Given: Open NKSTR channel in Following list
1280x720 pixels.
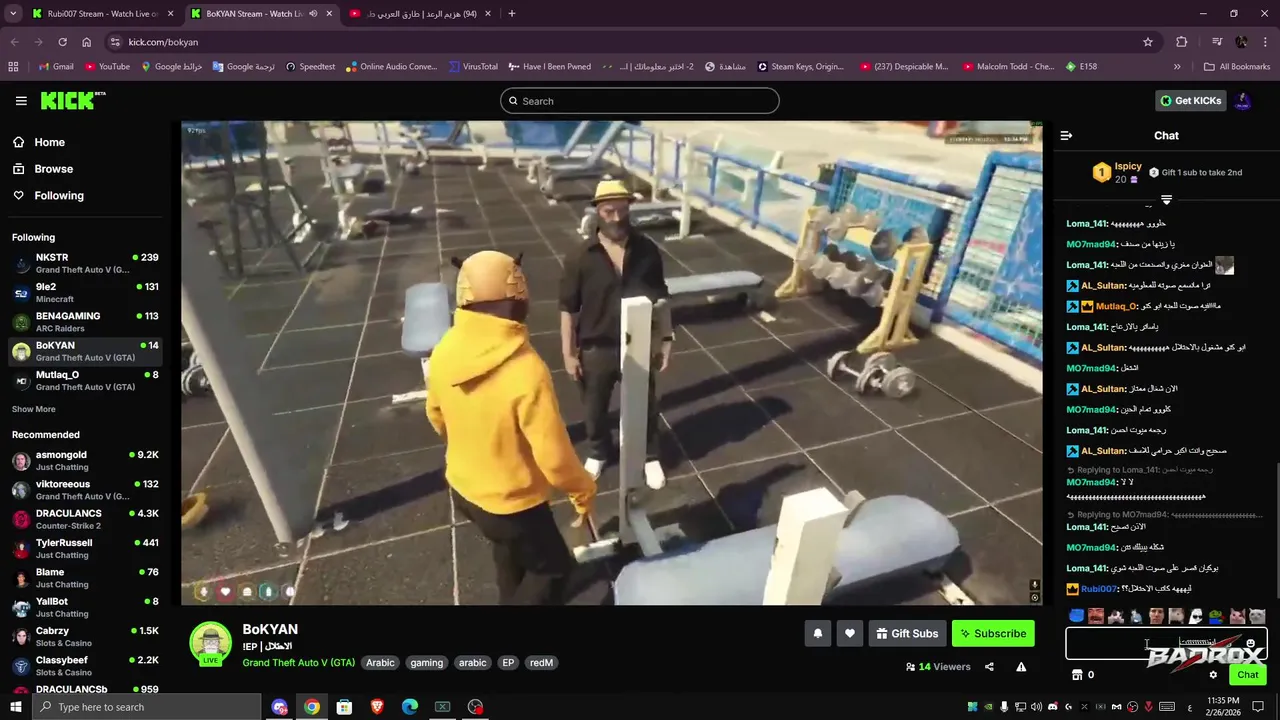Looking at the screenshot, I should tap(85, 263).
